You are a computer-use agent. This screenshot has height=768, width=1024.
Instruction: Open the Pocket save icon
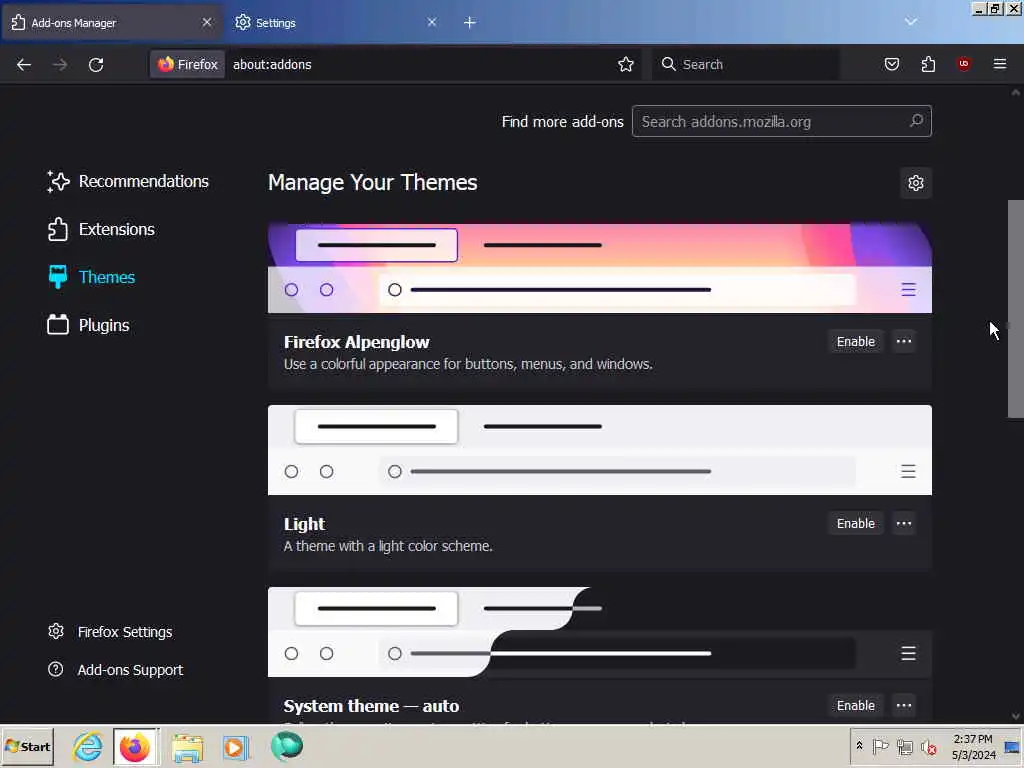click(891, 64)
